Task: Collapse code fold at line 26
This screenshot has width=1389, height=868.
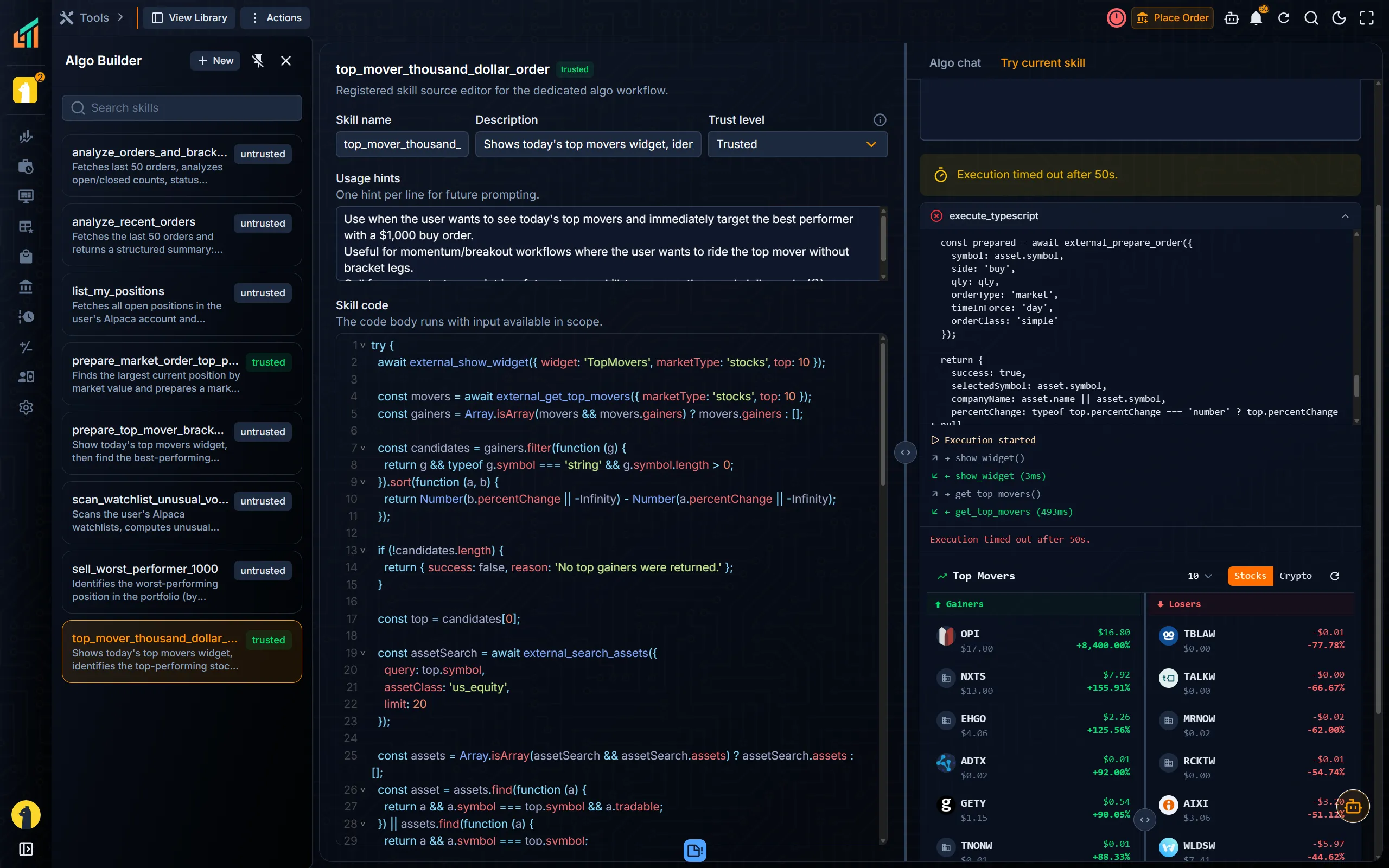Action: click(363, 790)
